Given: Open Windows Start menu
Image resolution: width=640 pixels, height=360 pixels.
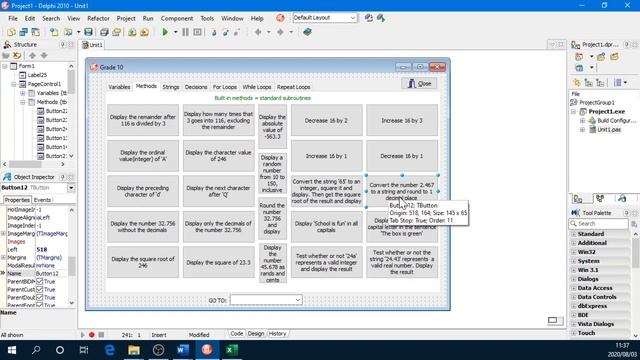Looking at the screenshot, I should 11,350.
